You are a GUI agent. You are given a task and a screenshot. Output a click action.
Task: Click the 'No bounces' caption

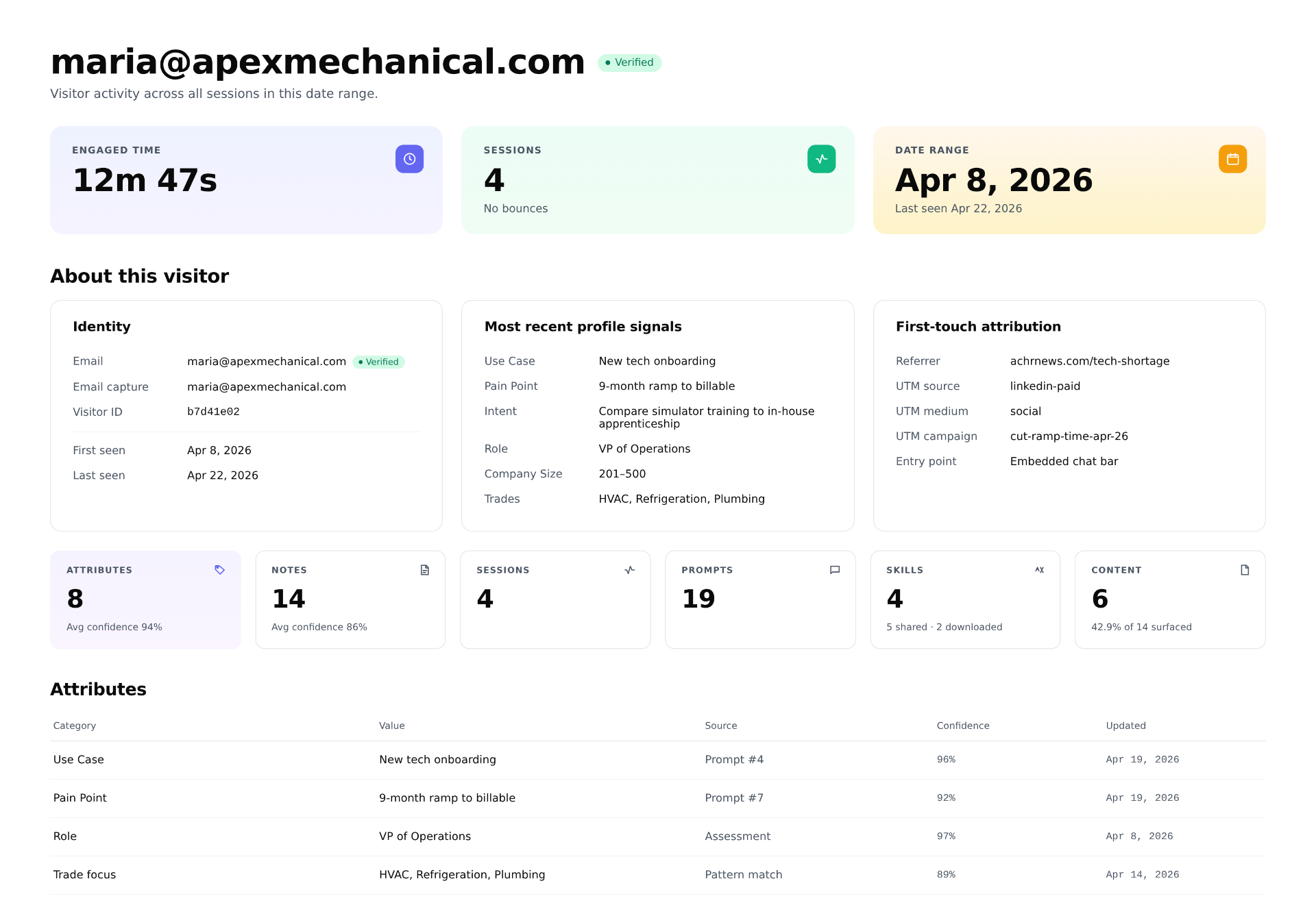pos(515,208)
